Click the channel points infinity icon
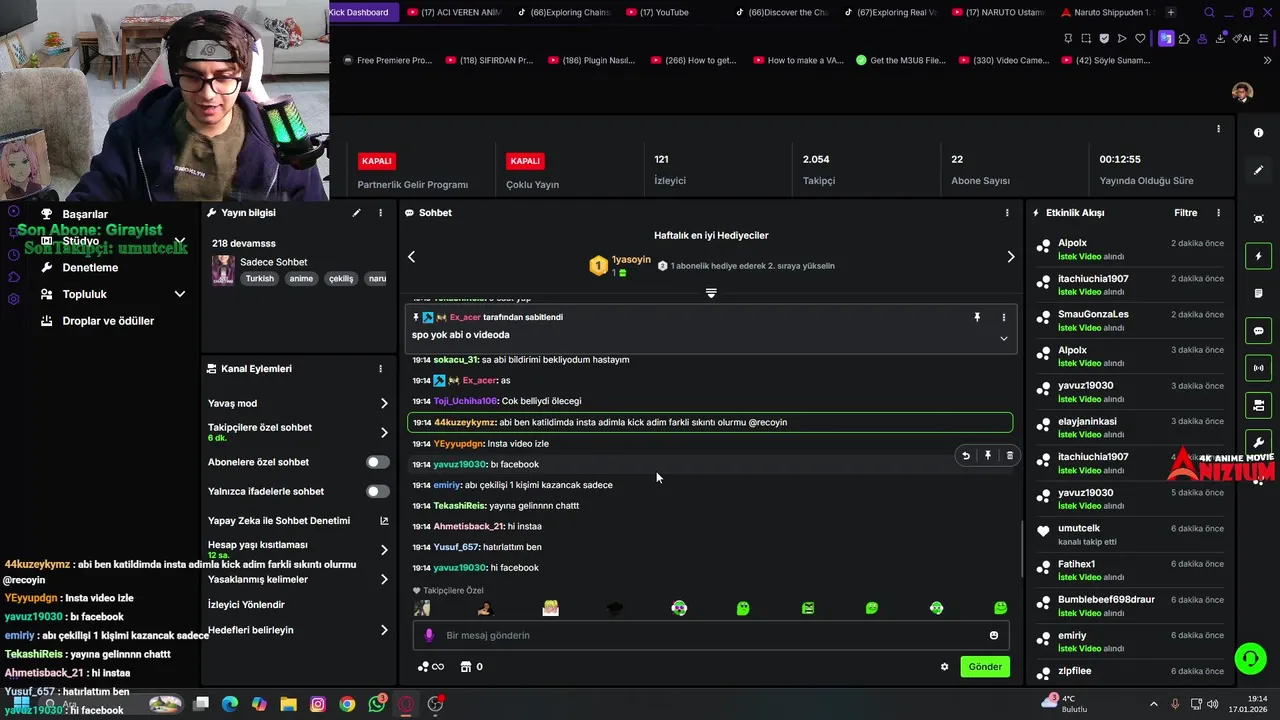This screenshot has height=720, width=1280. point(430,667)
